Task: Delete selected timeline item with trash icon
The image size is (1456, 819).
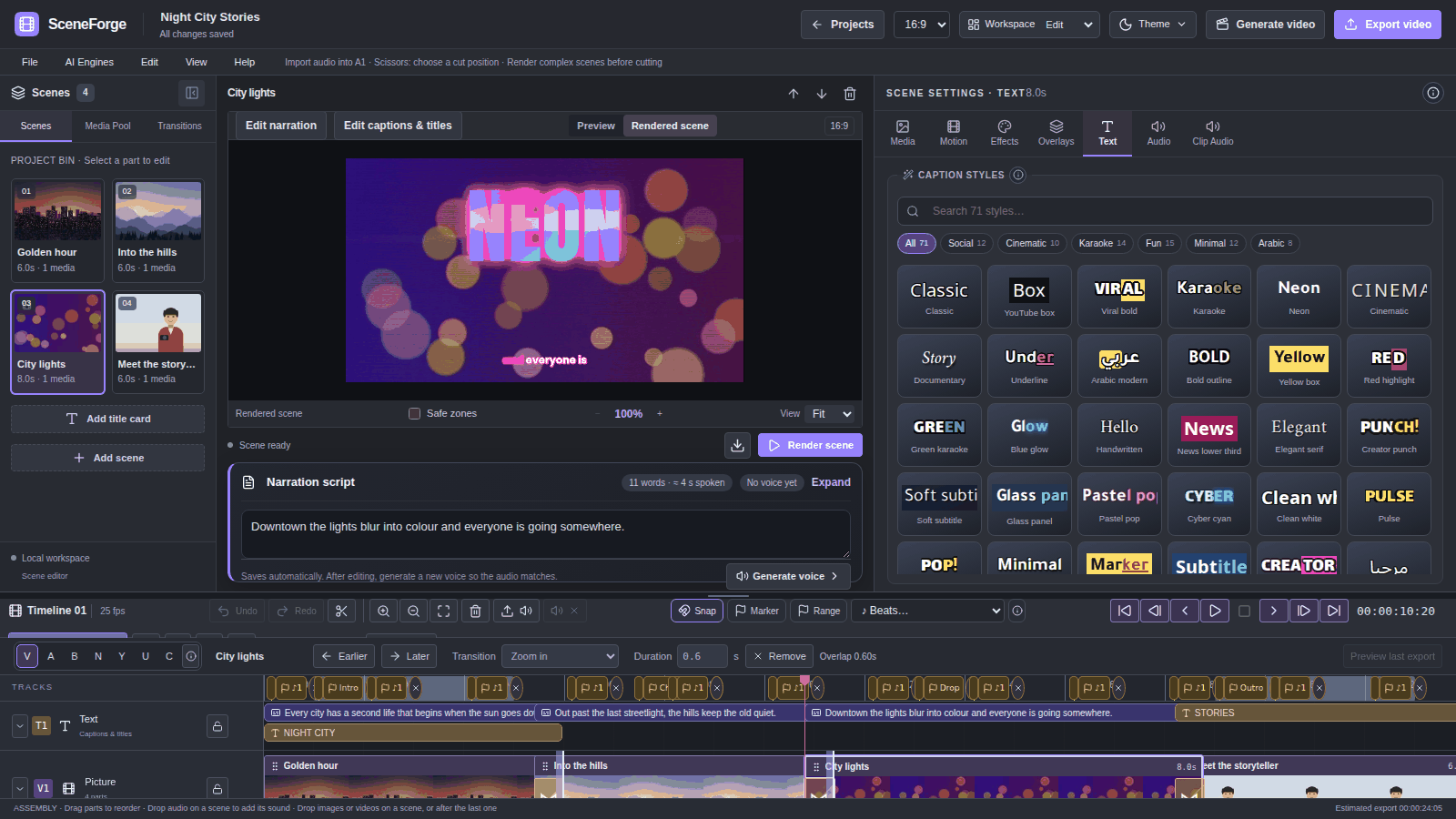Action: tap(475, 612)
